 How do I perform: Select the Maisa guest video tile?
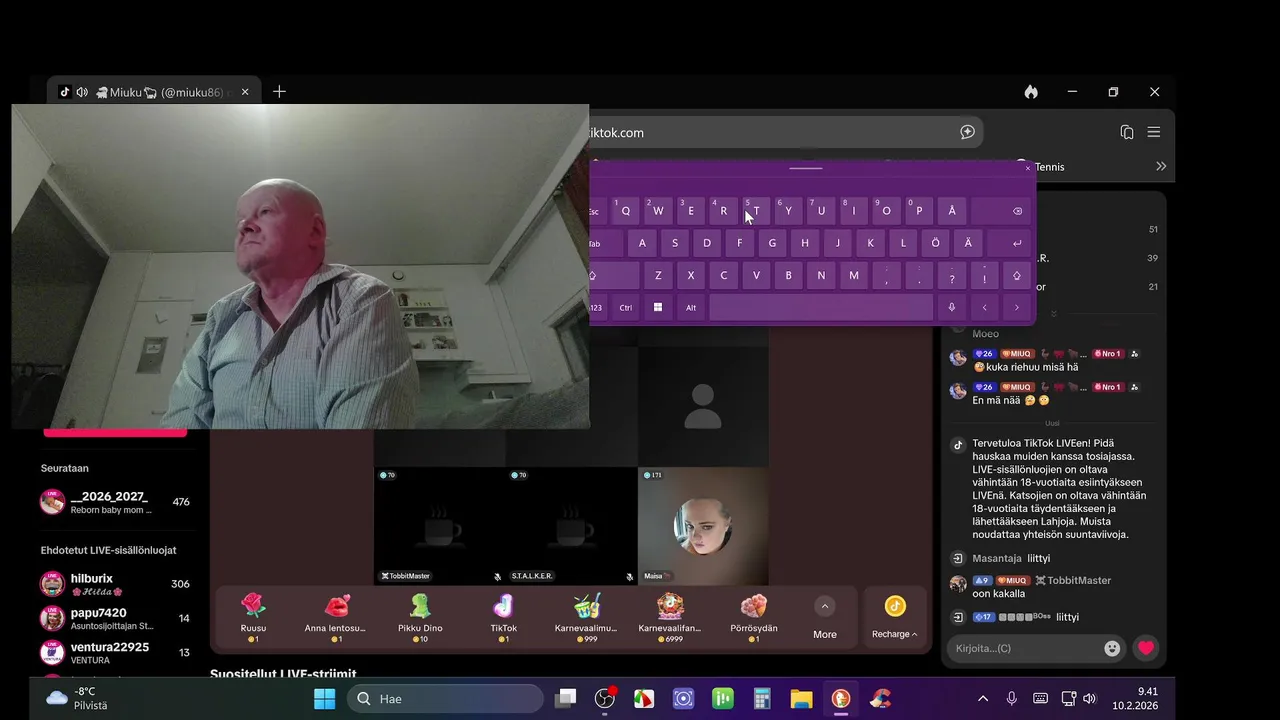(x=703, y=526)
